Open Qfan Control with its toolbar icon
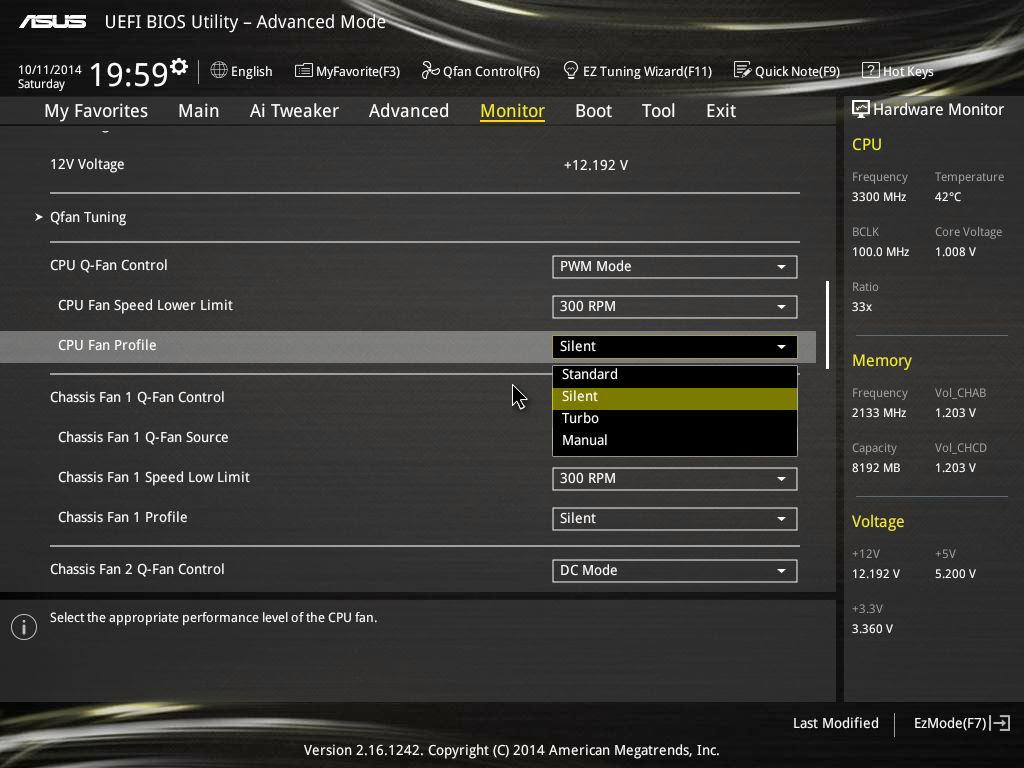This screenshot has width=1024, height=768. pos(480,70)
